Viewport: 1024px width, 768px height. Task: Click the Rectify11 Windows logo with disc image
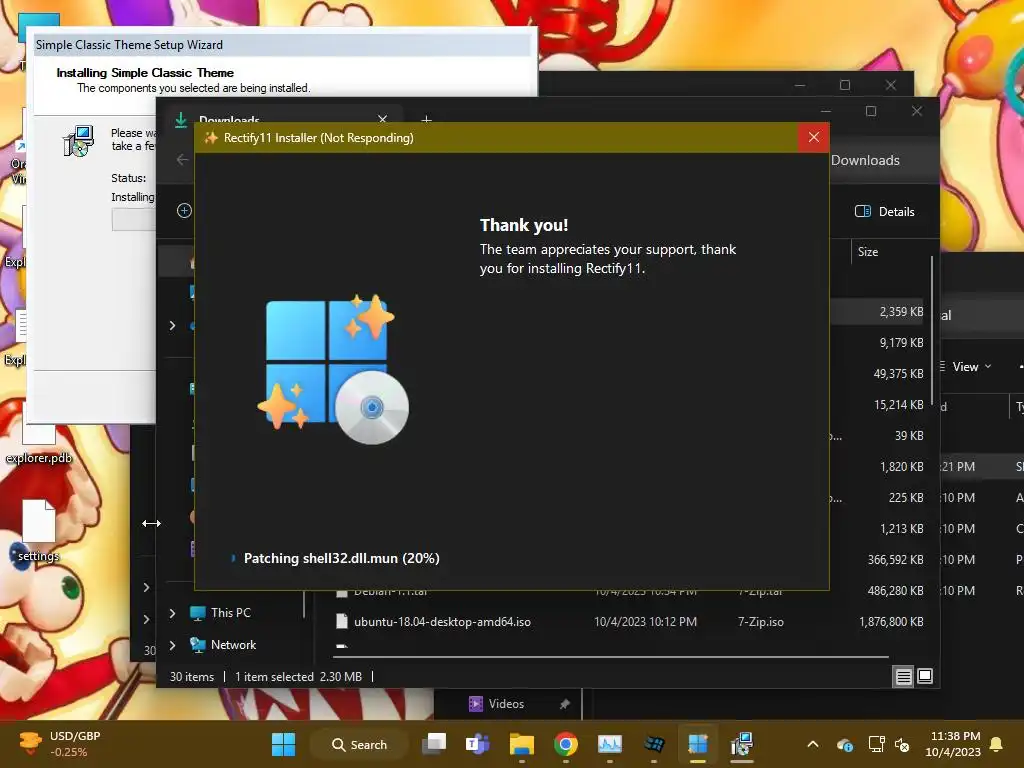[x=333, y=370]
